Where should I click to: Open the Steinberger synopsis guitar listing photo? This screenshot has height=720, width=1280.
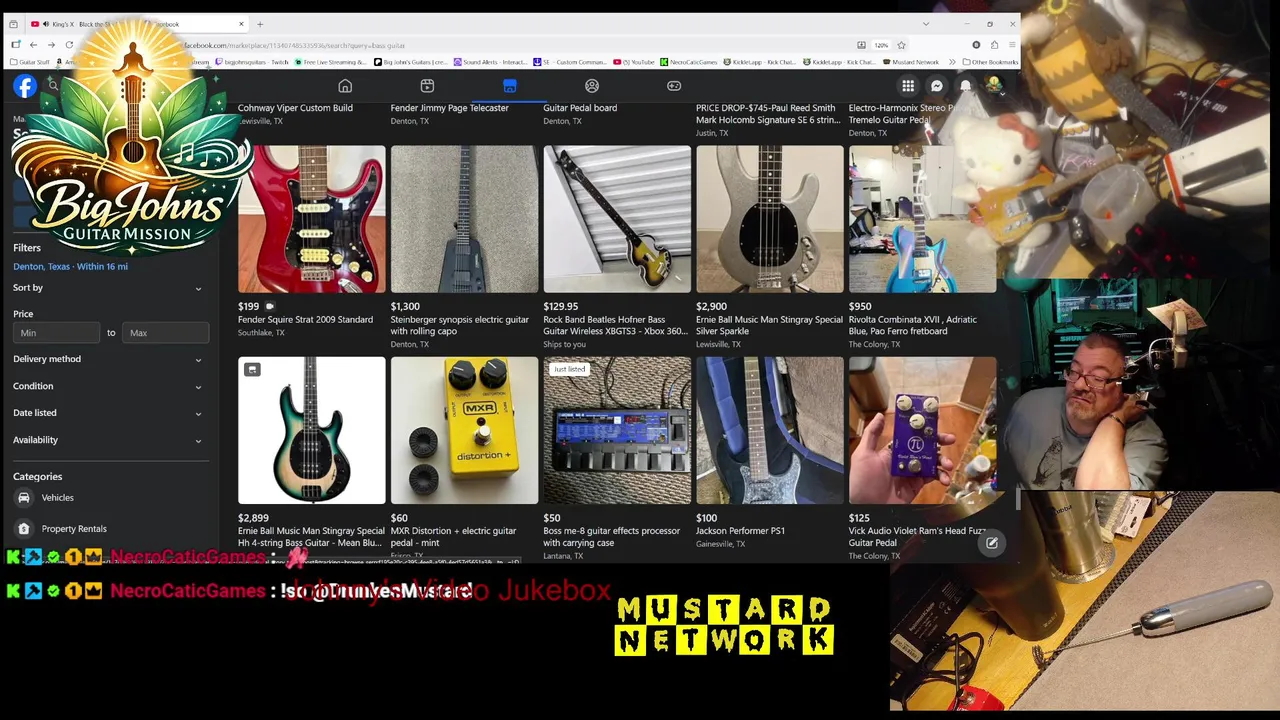pos(465,219)
